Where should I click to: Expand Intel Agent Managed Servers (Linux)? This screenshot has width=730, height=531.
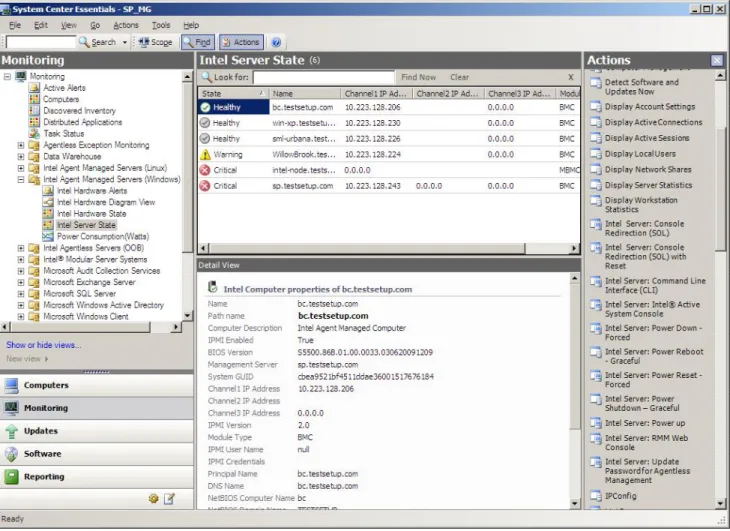coord(21,168)
